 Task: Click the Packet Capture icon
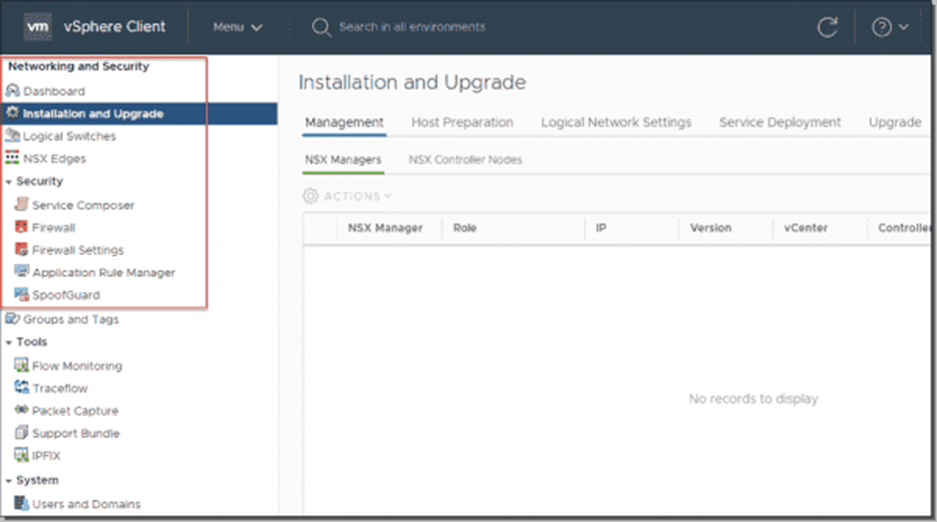22,411
